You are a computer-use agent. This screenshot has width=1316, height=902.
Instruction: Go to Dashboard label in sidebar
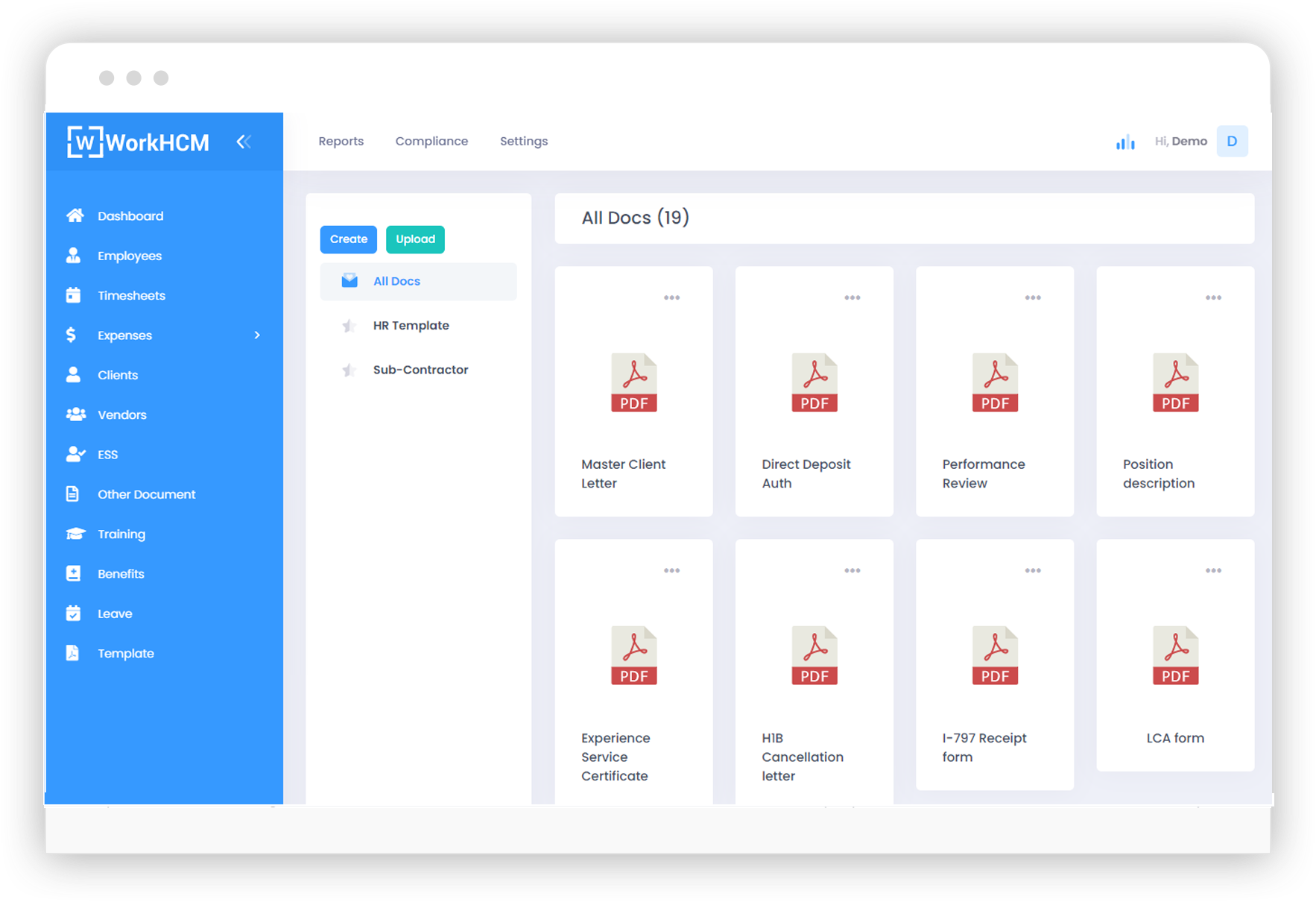tap(130, 216)
